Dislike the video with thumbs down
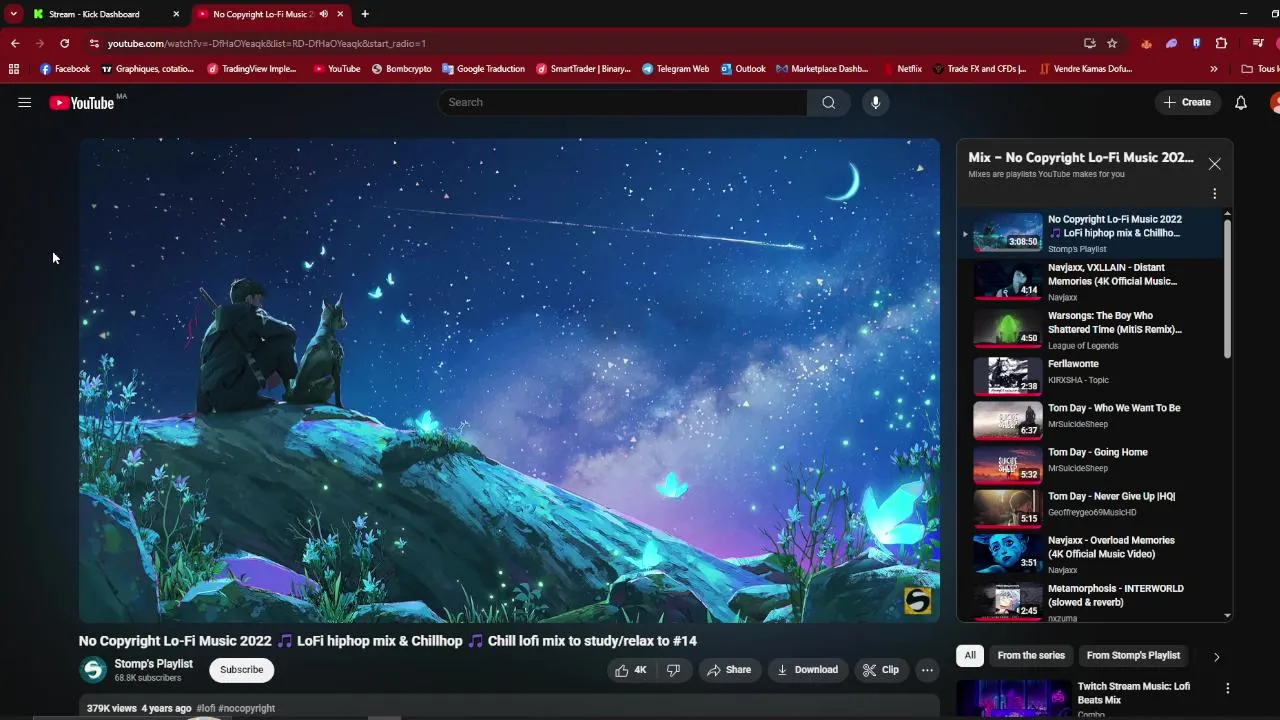This screenshot has height=720, width=1280. [674, 670]
